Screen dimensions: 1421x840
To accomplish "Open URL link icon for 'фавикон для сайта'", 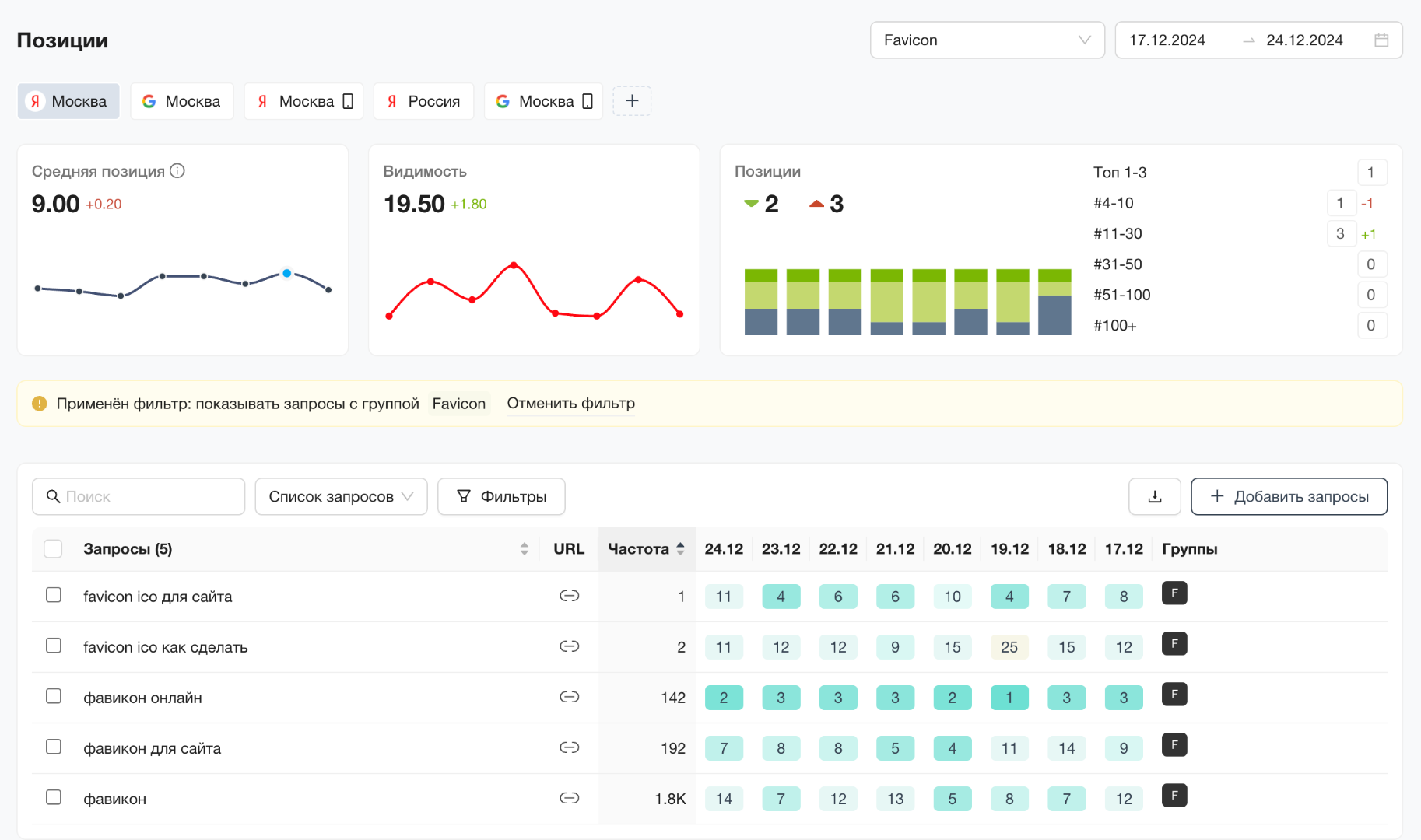I will tap(569, 747).
